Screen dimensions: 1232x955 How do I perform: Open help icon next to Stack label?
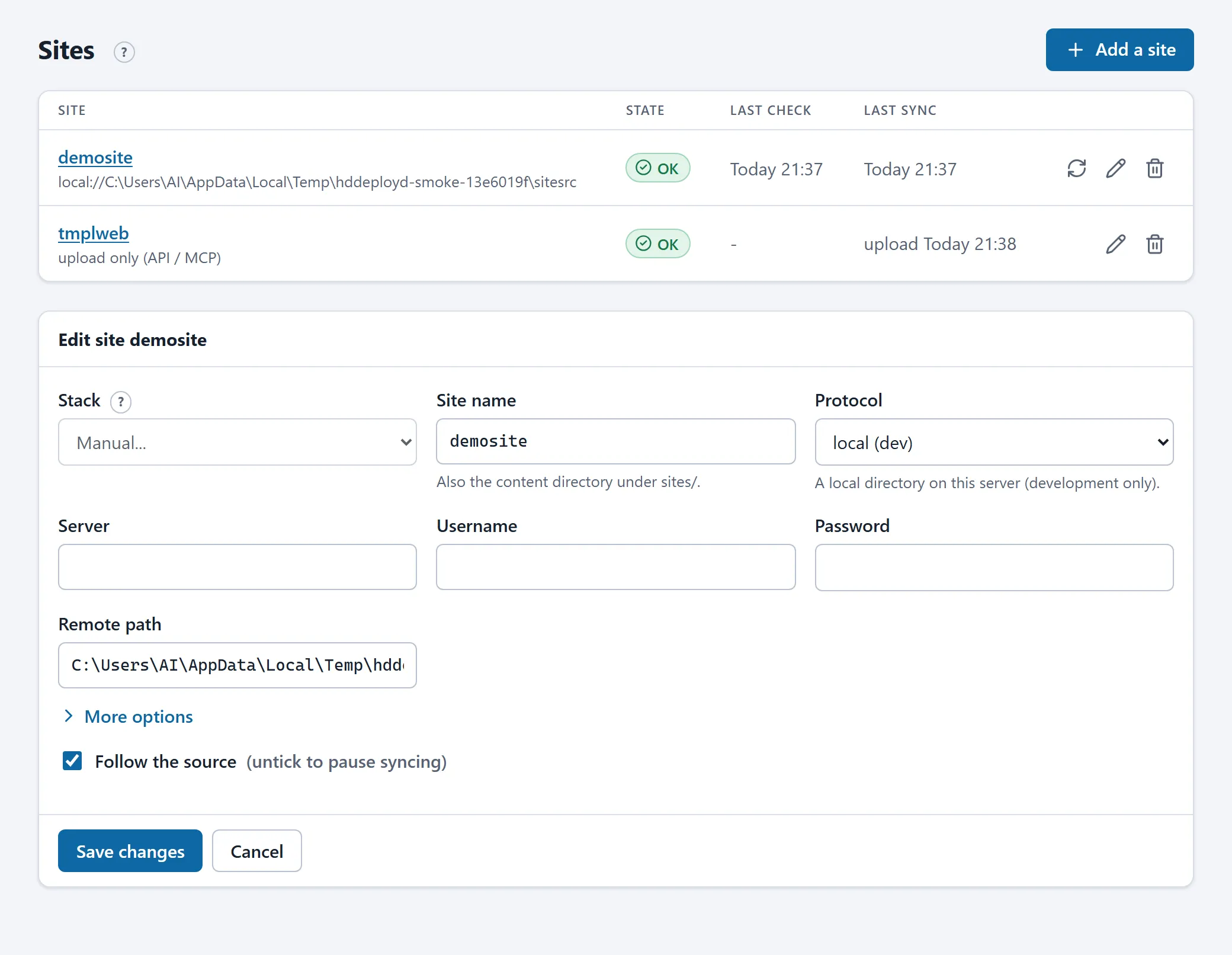(121, 402)
